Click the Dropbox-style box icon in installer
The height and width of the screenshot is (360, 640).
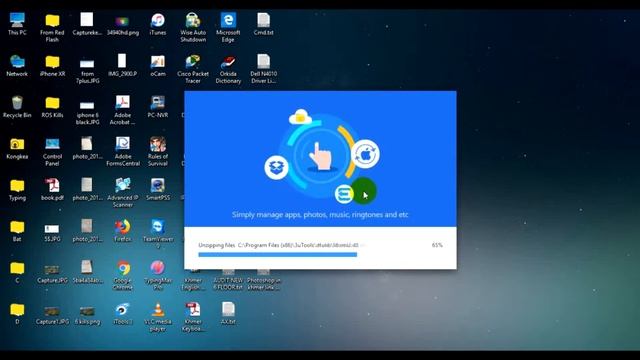click(276, 167)
